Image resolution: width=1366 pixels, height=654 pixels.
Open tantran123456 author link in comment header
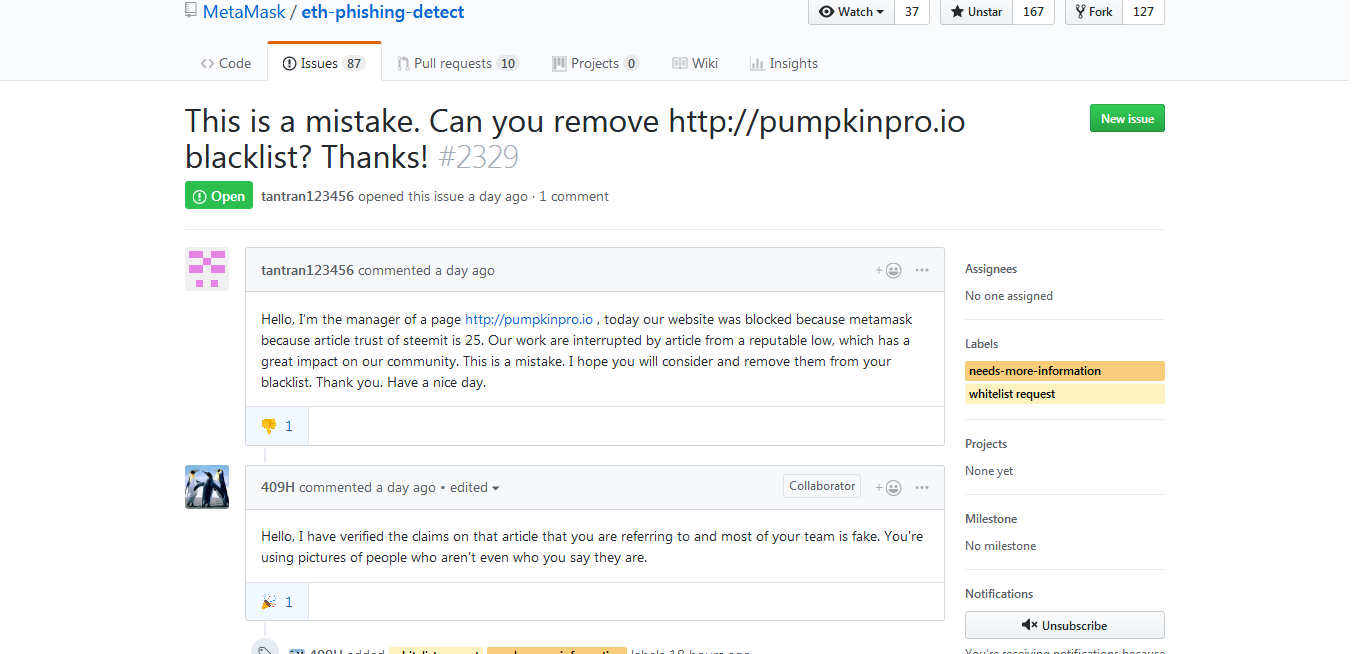307,270
